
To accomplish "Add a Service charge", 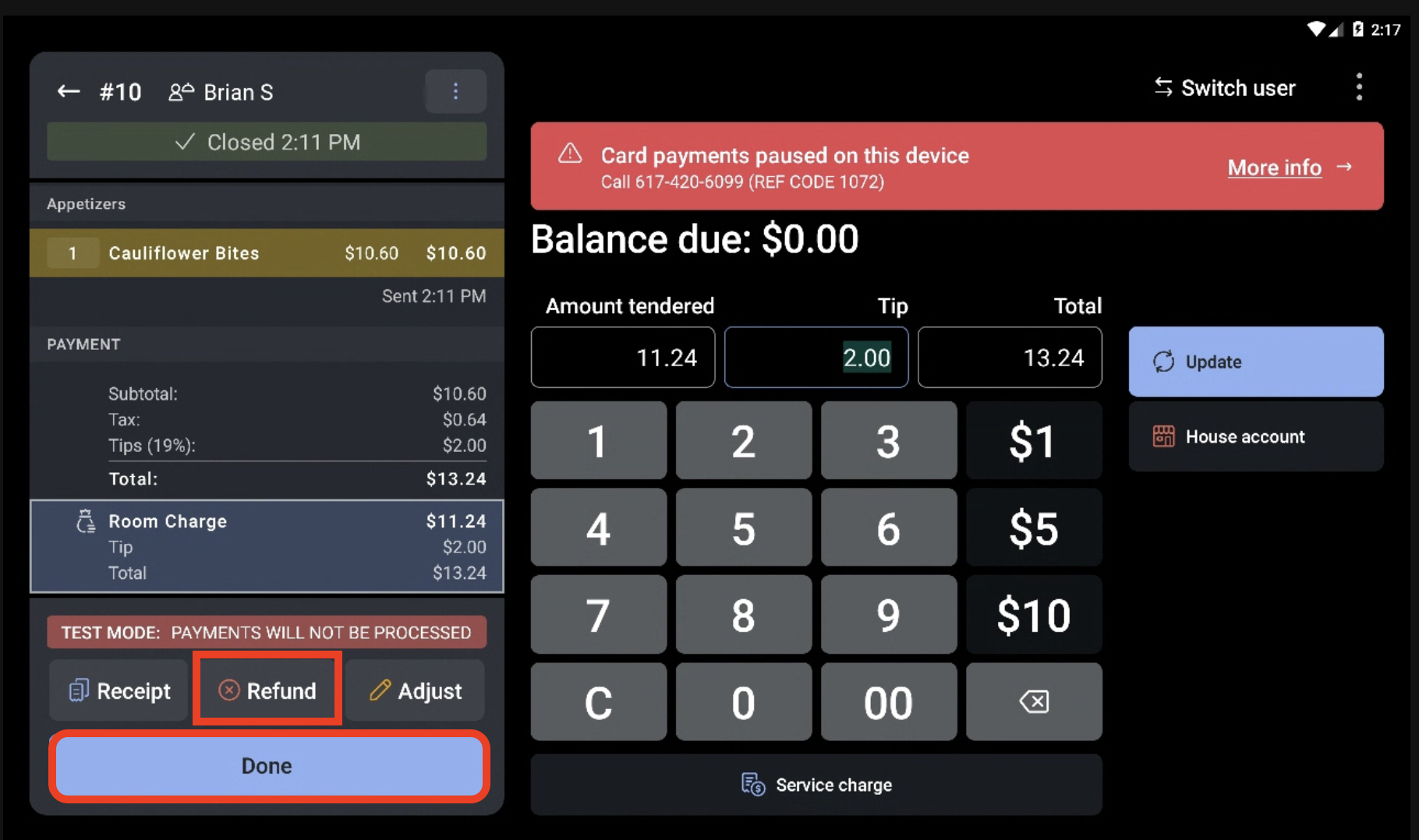I will [x=816, y=785].
